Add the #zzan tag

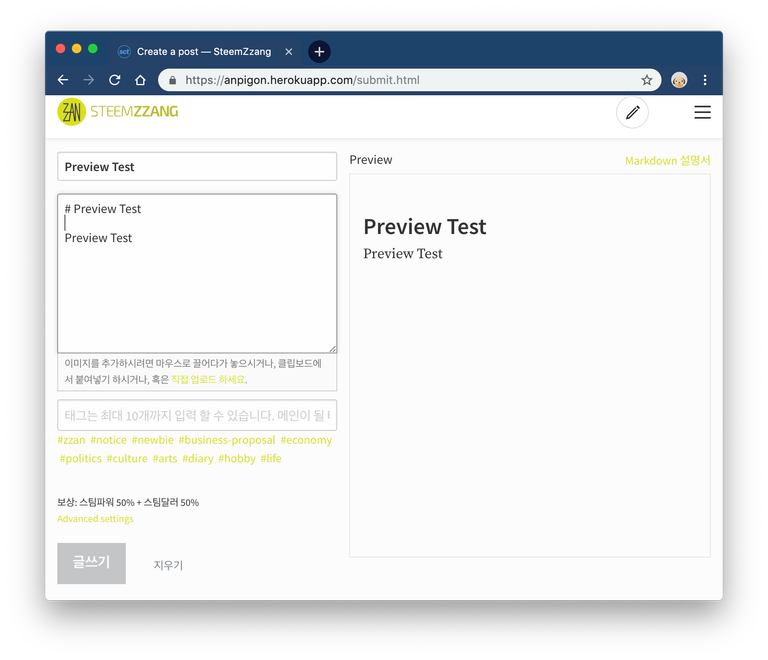[x=72, y=440]
